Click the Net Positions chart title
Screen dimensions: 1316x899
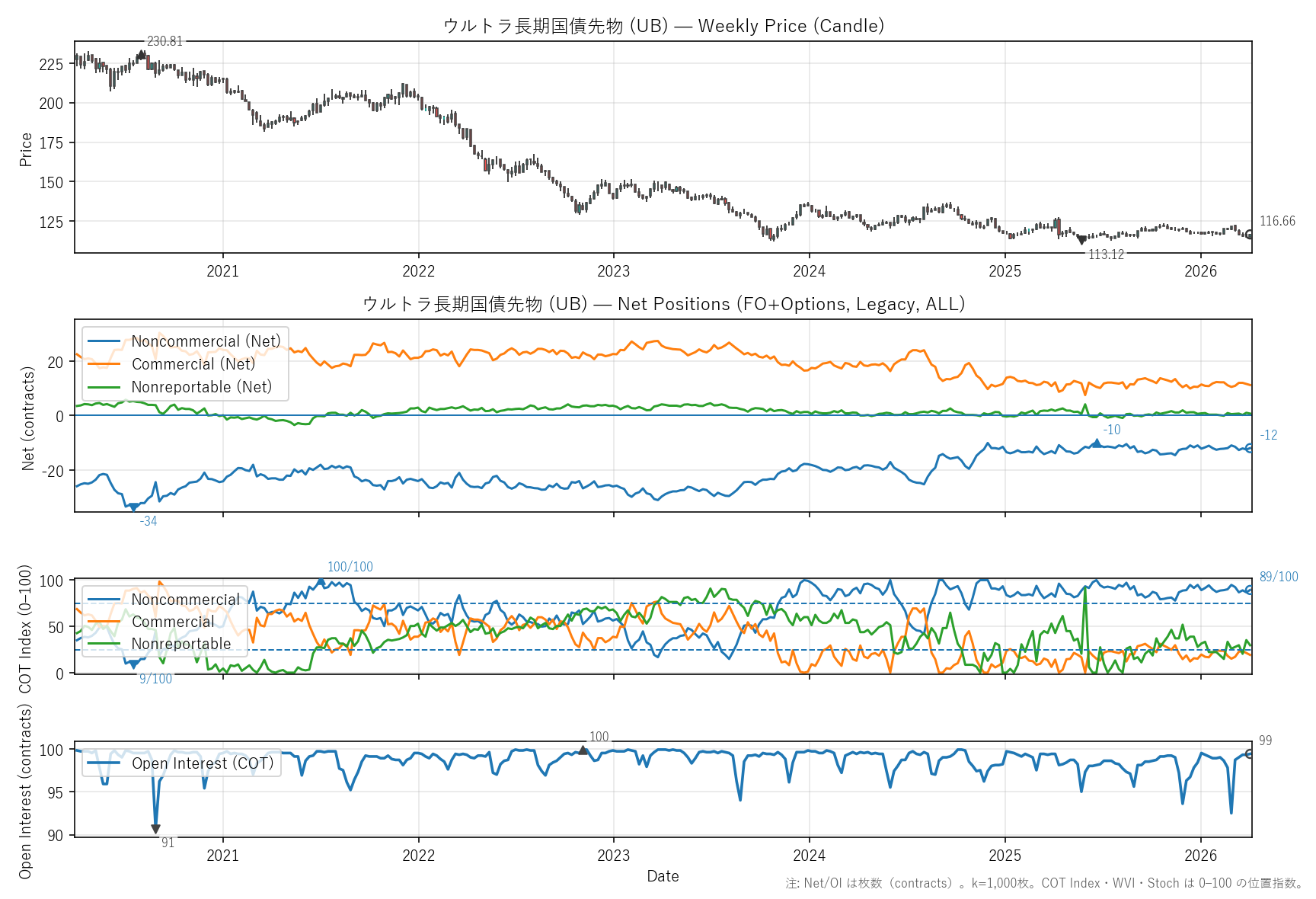coord(663,304)
